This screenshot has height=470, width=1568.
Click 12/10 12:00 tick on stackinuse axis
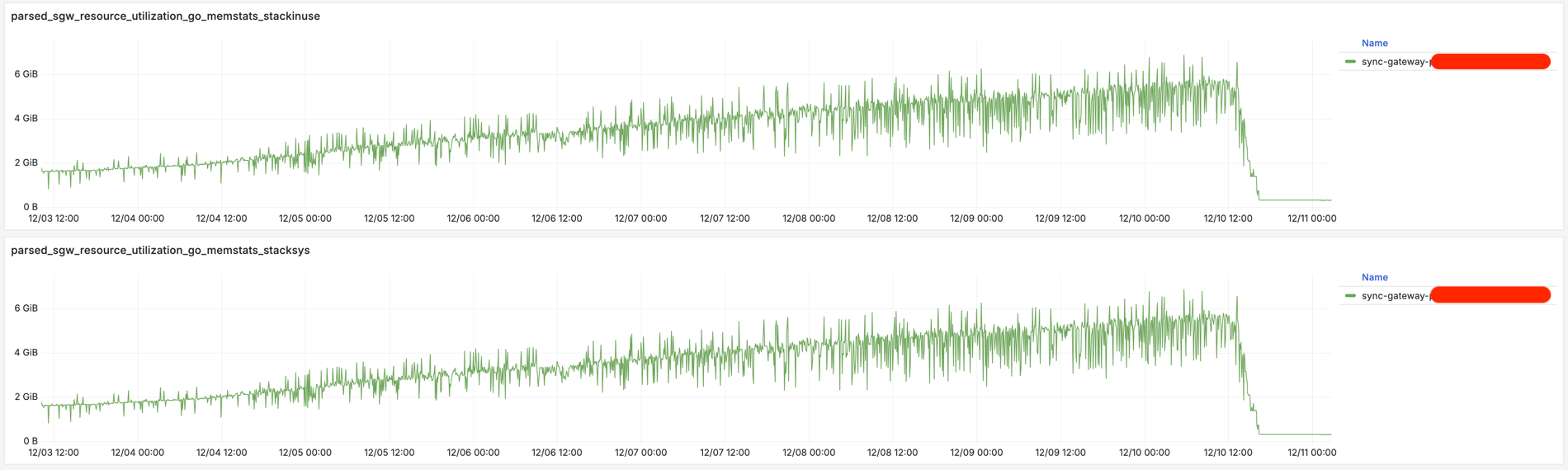coord(1228,219)
